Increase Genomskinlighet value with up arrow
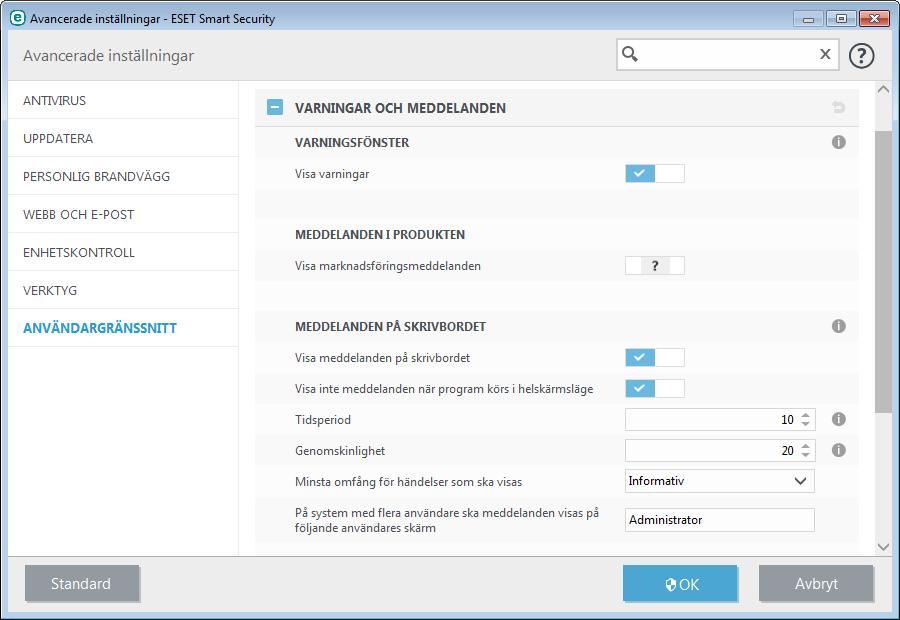Image resolution: width=900 pixels, height=620 pixels. coord(805,445)
